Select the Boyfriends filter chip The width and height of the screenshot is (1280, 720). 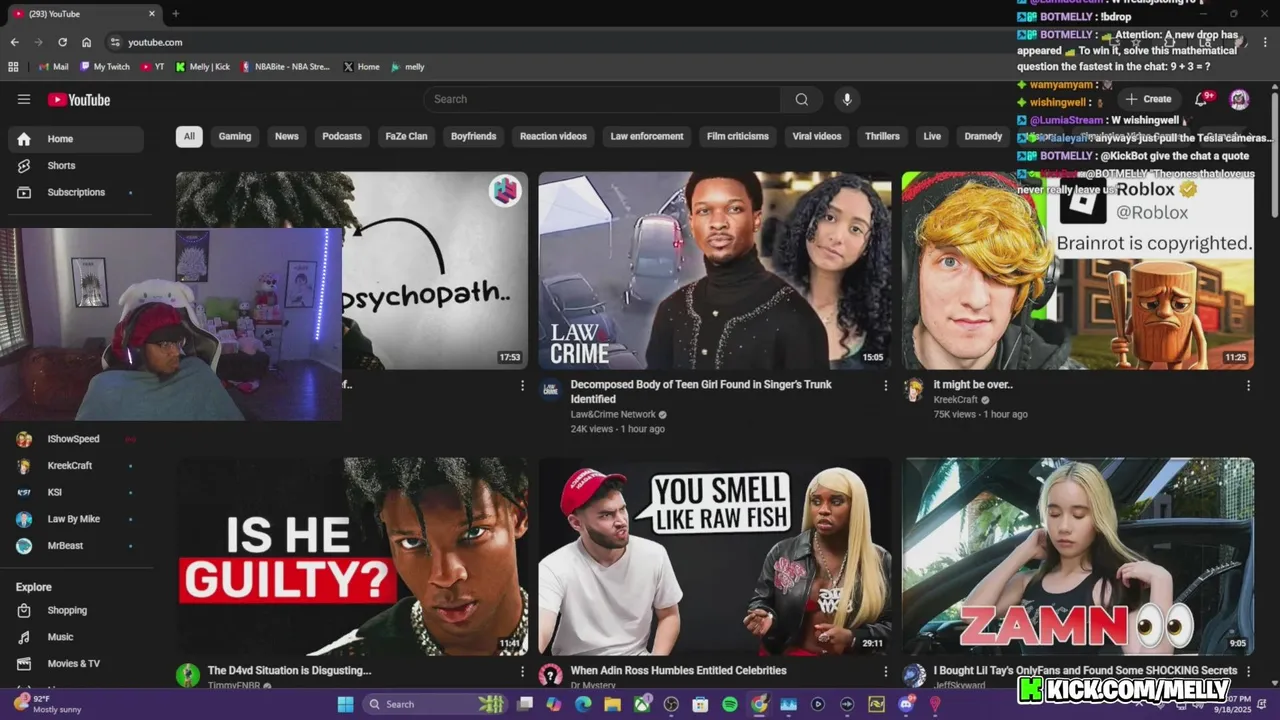[473, 136]
